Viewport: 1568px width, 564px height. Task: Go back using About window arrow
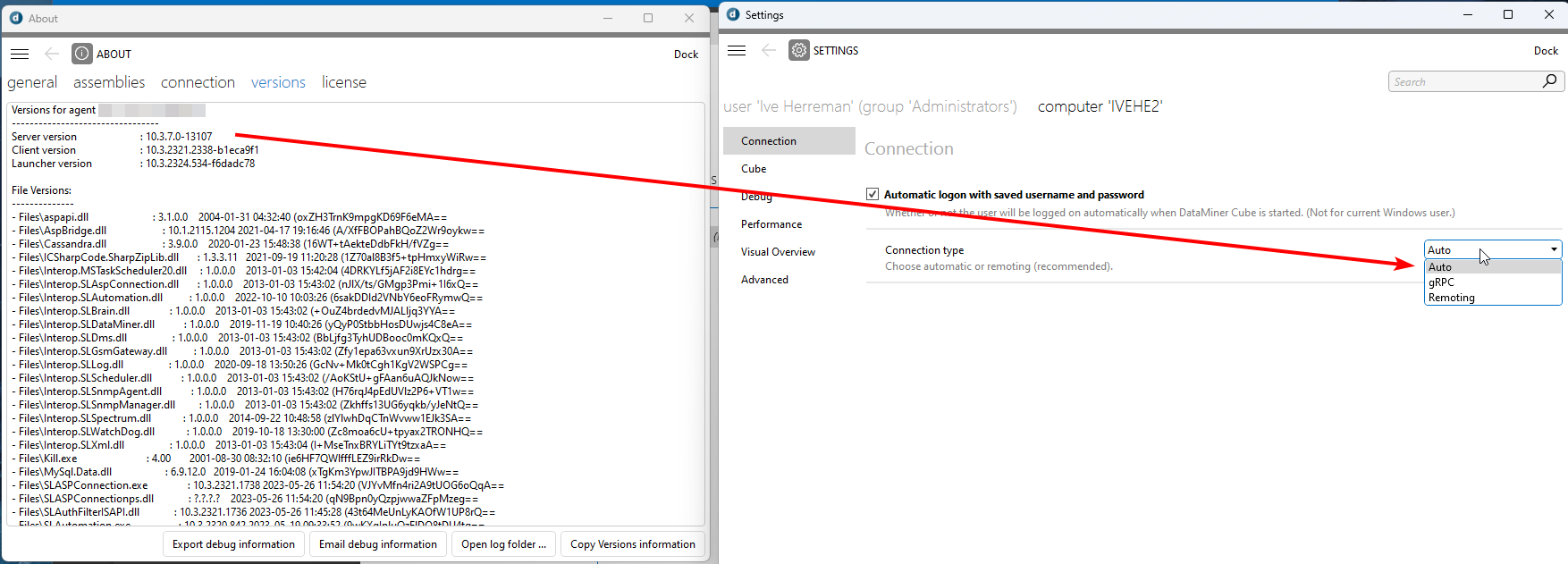point(52,54)
